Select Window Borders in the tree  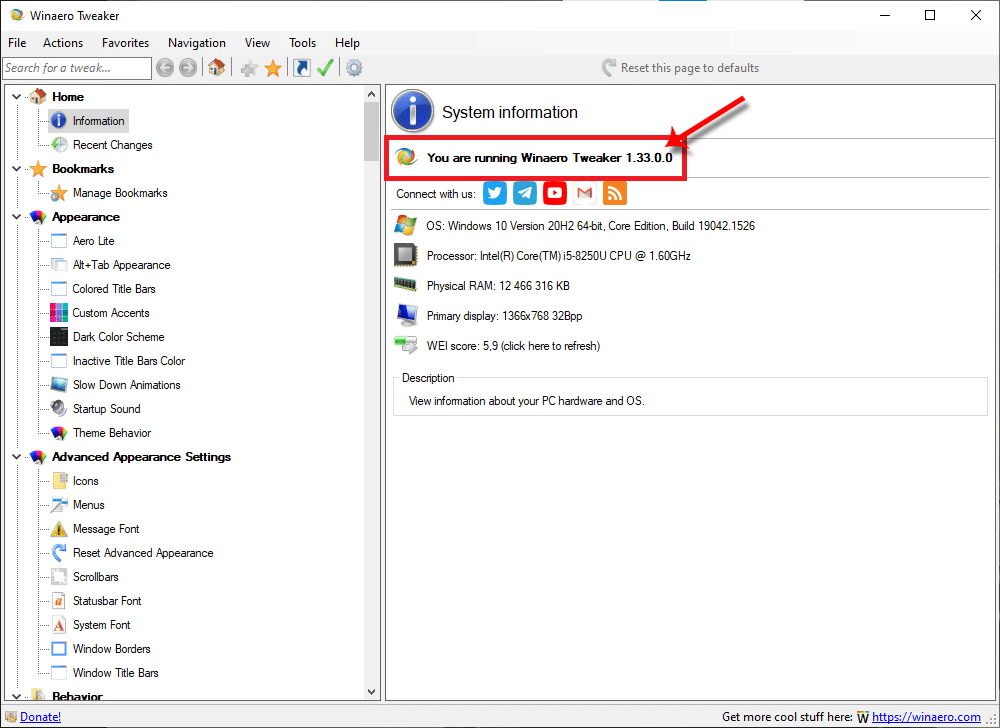pyautogui.click(x=112, y=649)
